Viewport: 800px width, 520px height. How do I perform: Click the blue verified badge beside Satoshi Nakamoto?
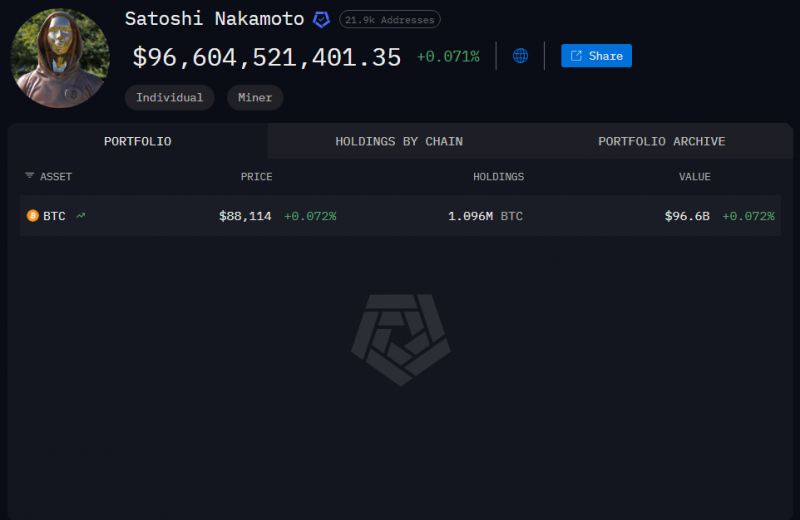click(x=321, y=20)
